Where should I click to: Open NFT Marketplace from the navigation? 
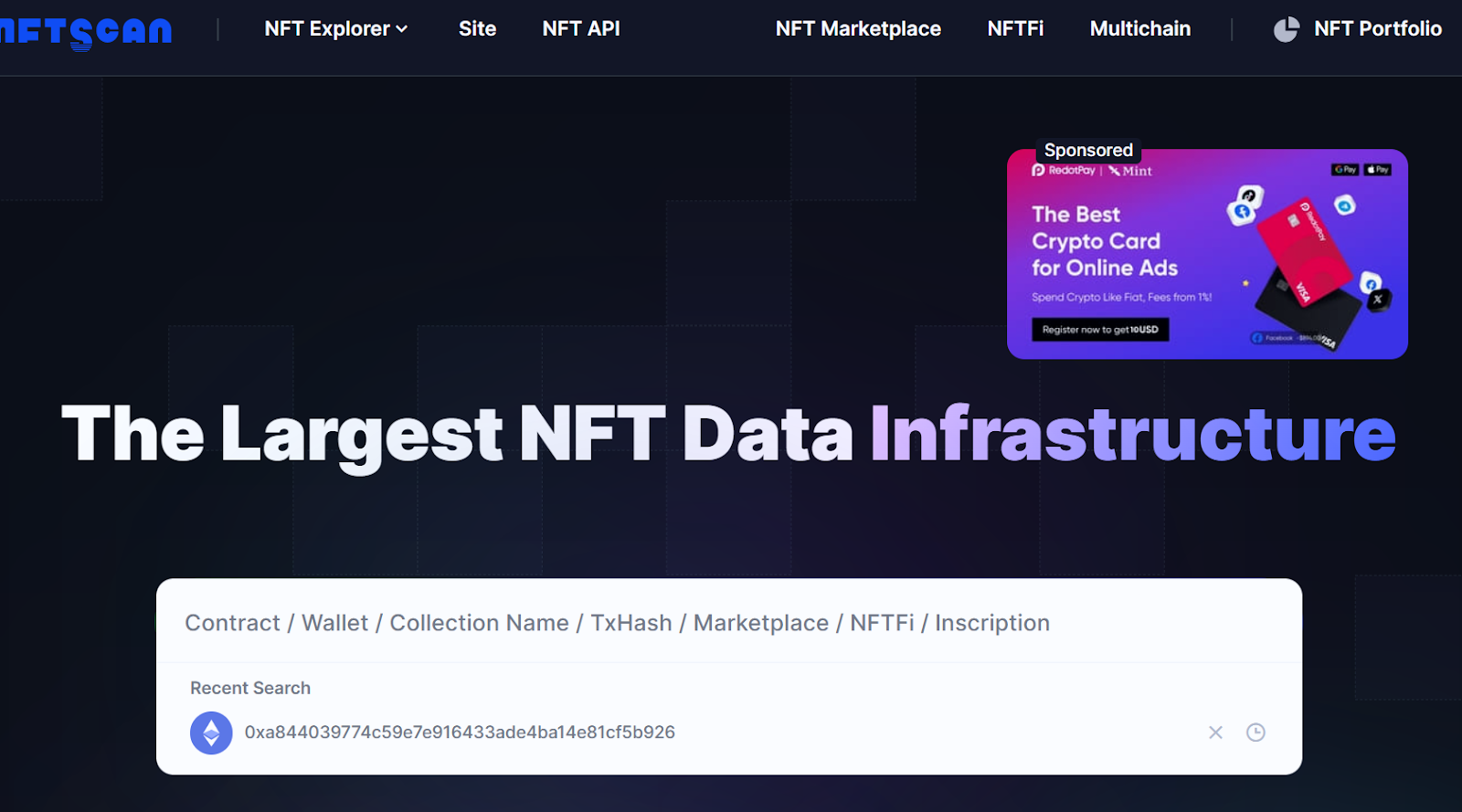pos(857,29)
